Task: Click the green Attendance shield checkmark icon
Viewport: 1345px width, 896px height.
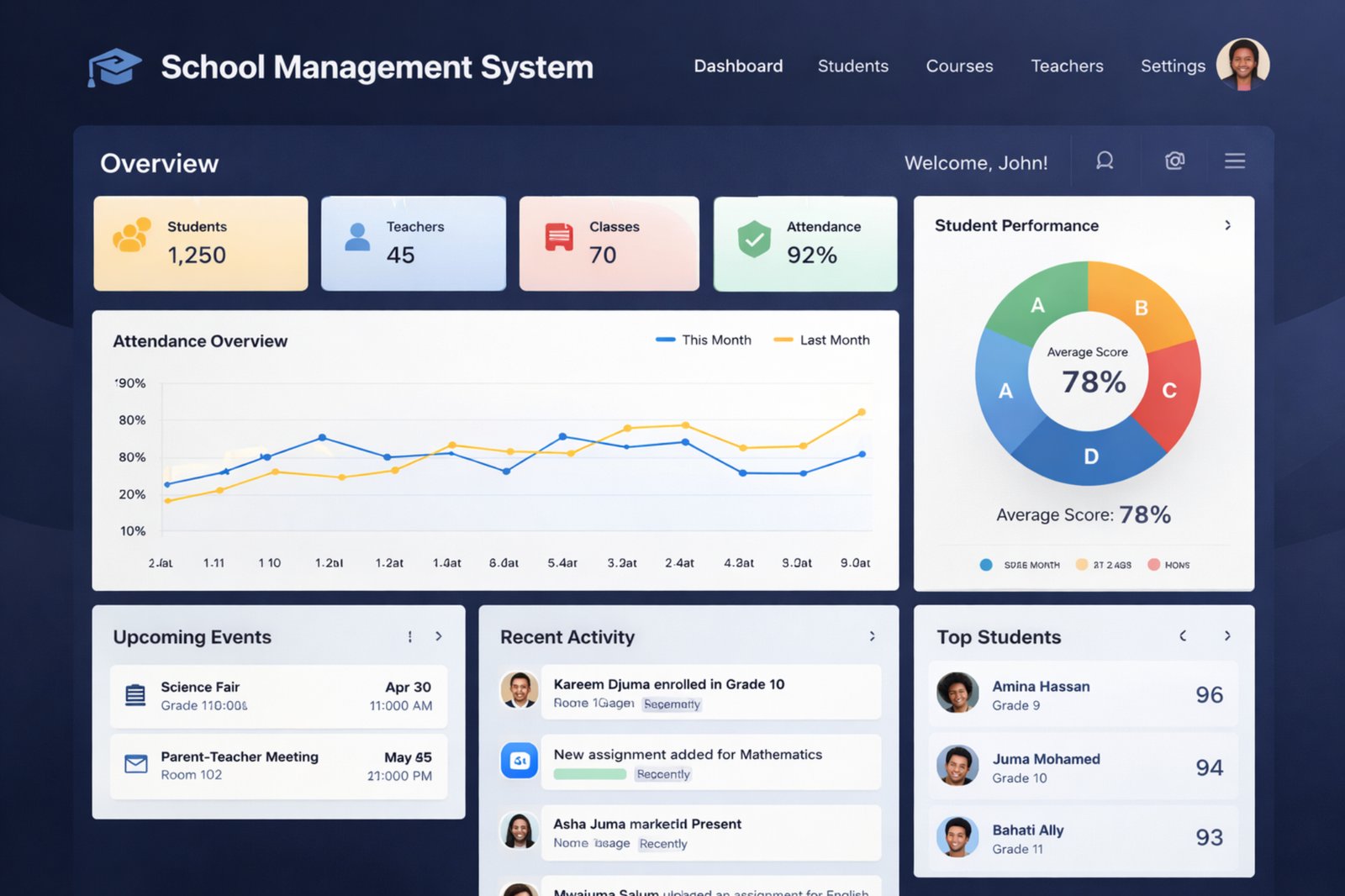Action: tap(754, 238)
